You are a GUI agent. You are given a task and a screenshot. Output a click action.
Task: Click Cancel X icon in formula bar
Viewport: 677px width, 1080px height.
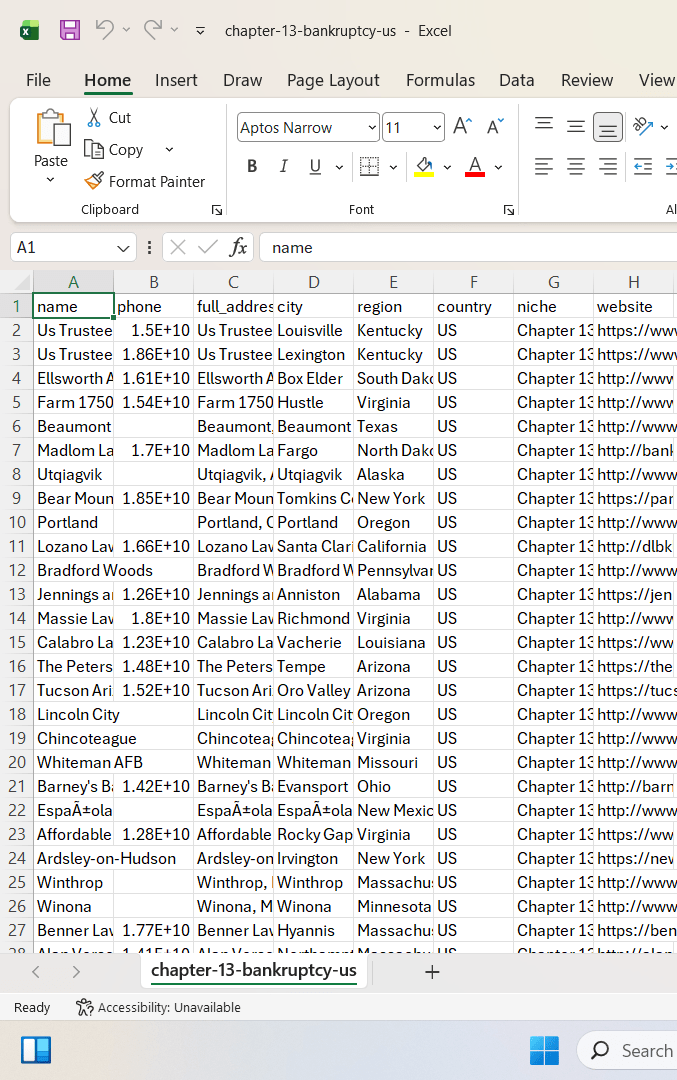pos(178,247)
